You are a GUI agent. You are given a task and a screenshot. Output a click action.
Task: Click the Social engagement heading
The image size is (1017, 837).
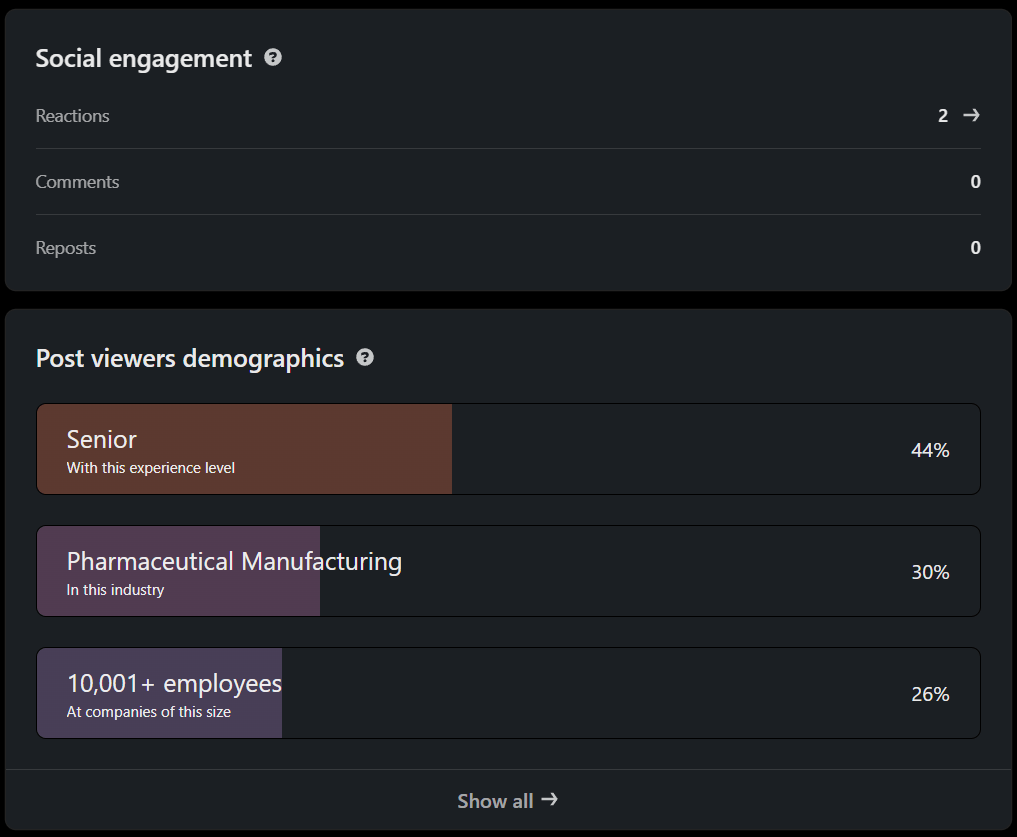pos(144,59)
